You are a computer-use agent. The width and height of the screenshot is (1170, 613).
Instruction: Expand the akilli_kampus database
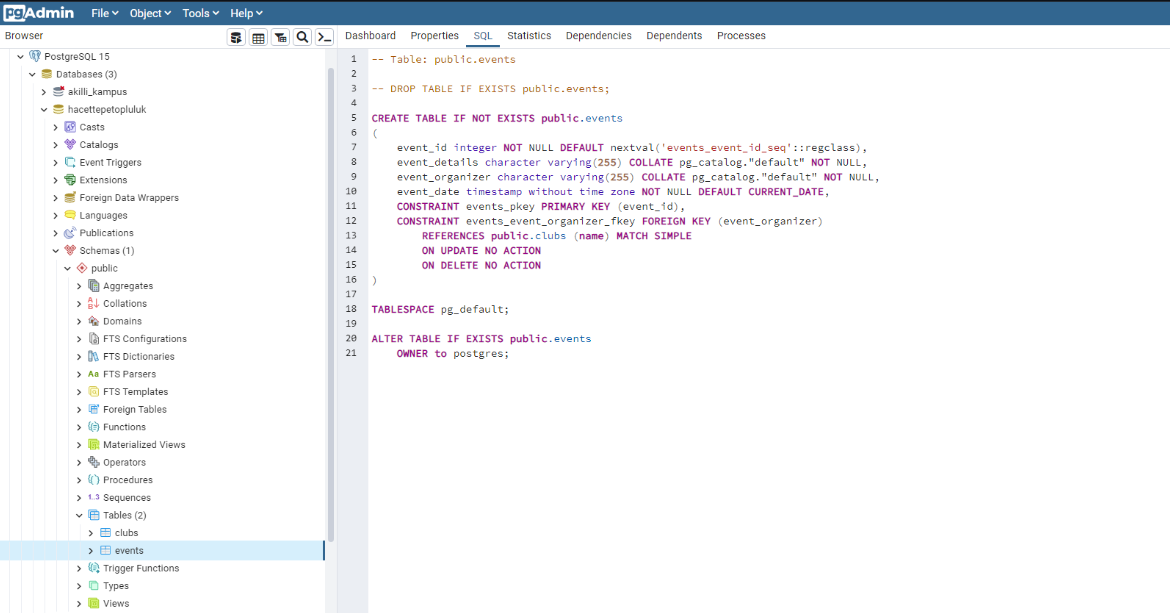pos(44,91)
